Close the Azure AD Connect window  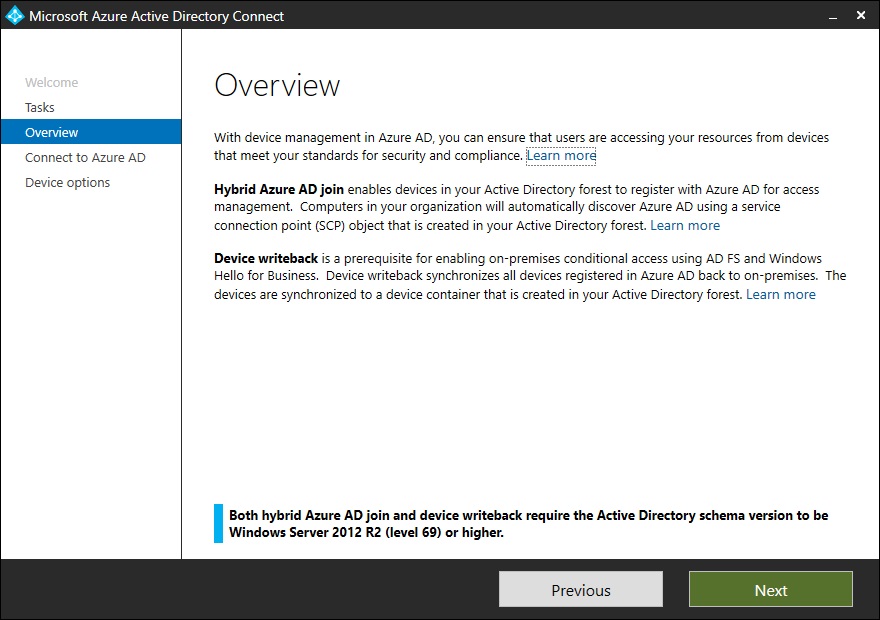point(861,15)
